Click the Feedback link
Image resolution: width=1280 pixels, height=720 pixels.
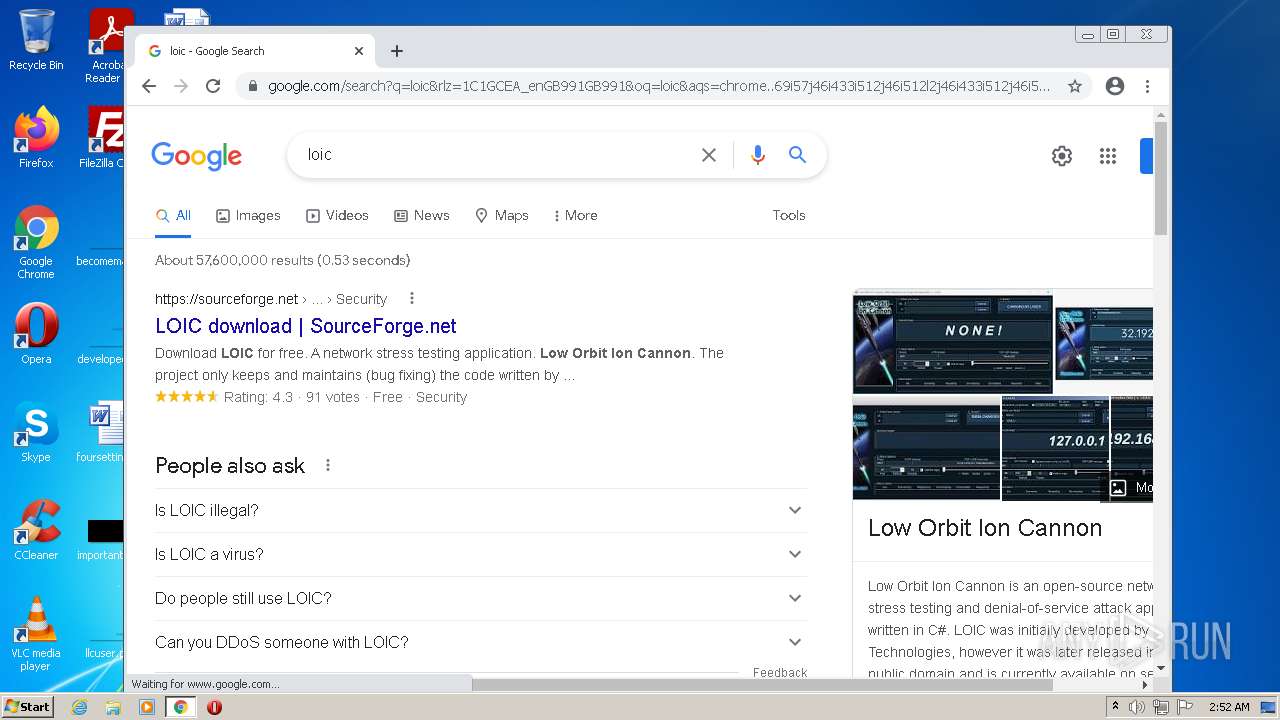click(x=780, y=672)
